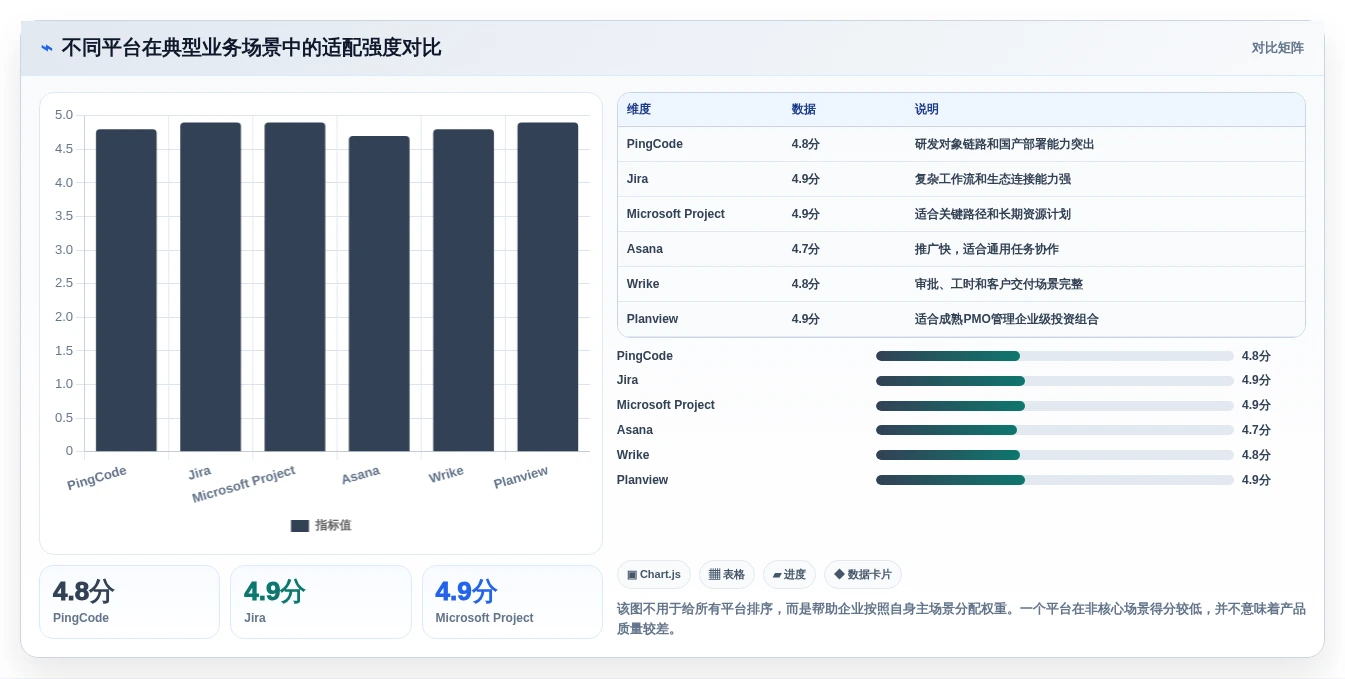Click the 说明 column header
This screenshot has height=679, width=1345.
tap(927, 110)
